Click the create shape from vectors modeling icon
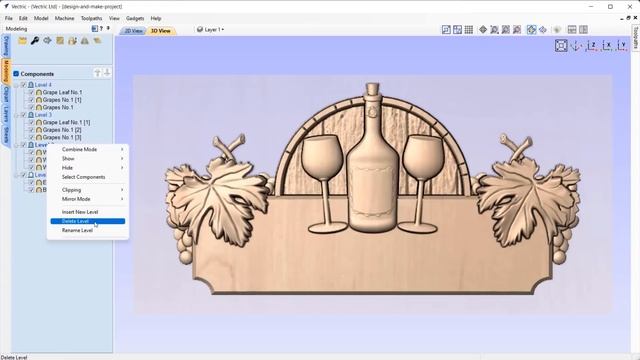Image resolution: width=640 pixels, height=360 pixels. point(22,40)
